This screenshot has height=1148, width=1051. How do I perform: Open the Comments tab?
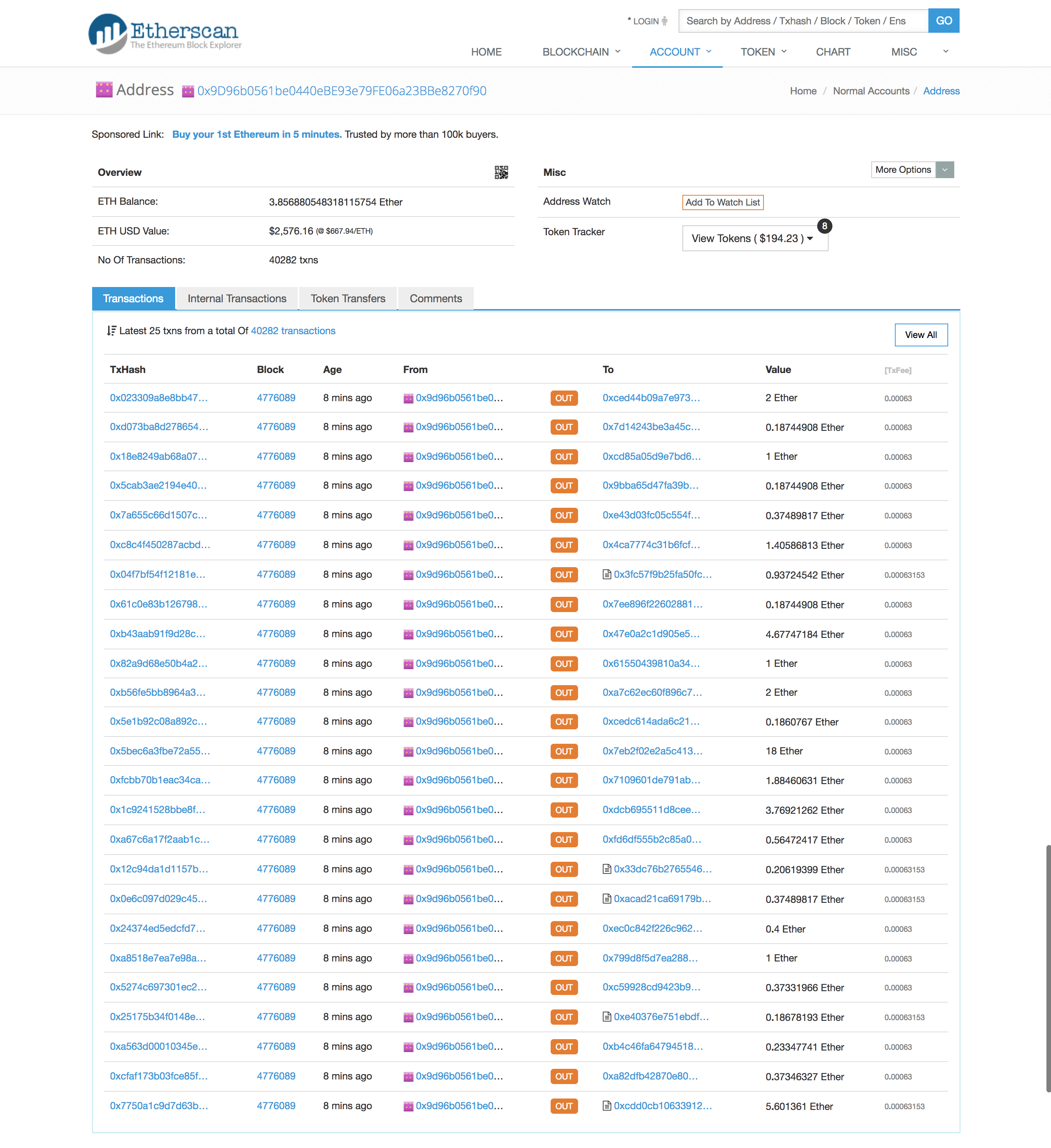(436, 298)
